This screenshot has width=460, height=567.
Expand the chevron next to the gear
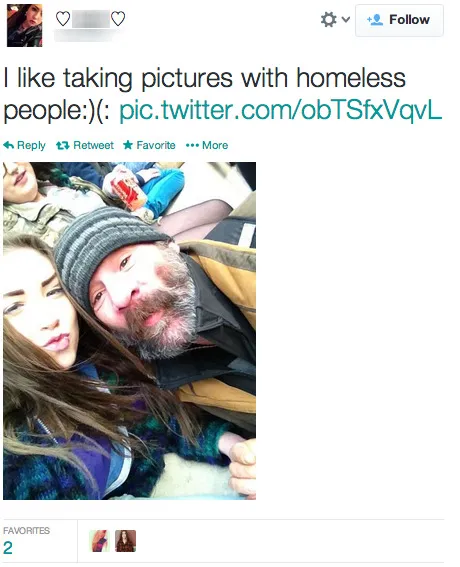point(346,19)
